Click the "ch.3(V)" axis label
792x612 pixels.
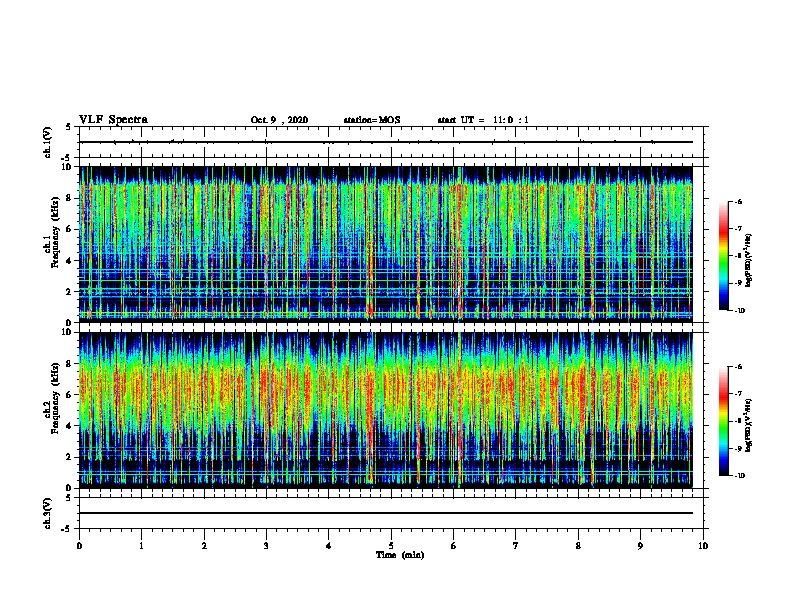(48, 513)
